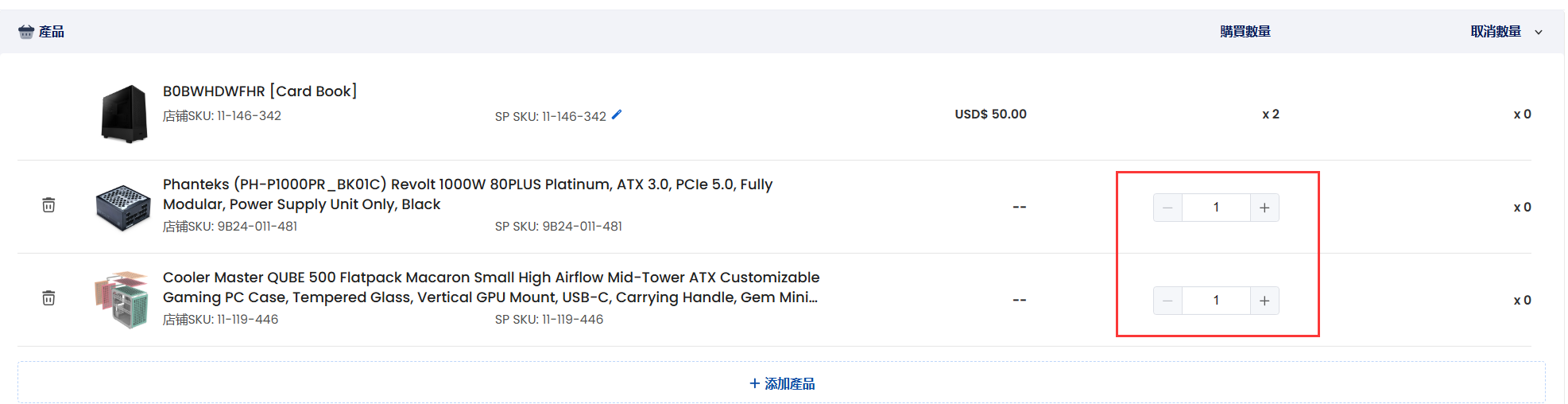Click the 取消數量 column header label
Screen dimensions: 1568x404
(1496, 32)
